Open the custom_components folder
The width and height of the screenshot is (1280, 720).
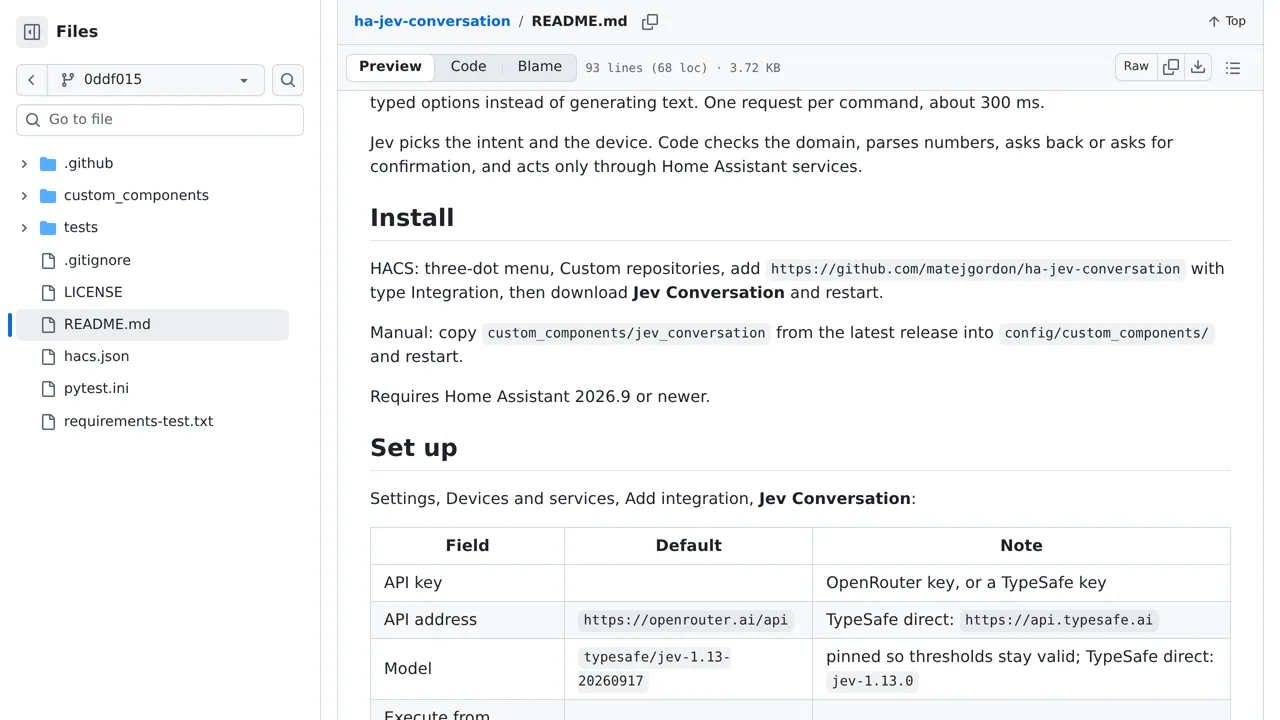pos(136,195)
